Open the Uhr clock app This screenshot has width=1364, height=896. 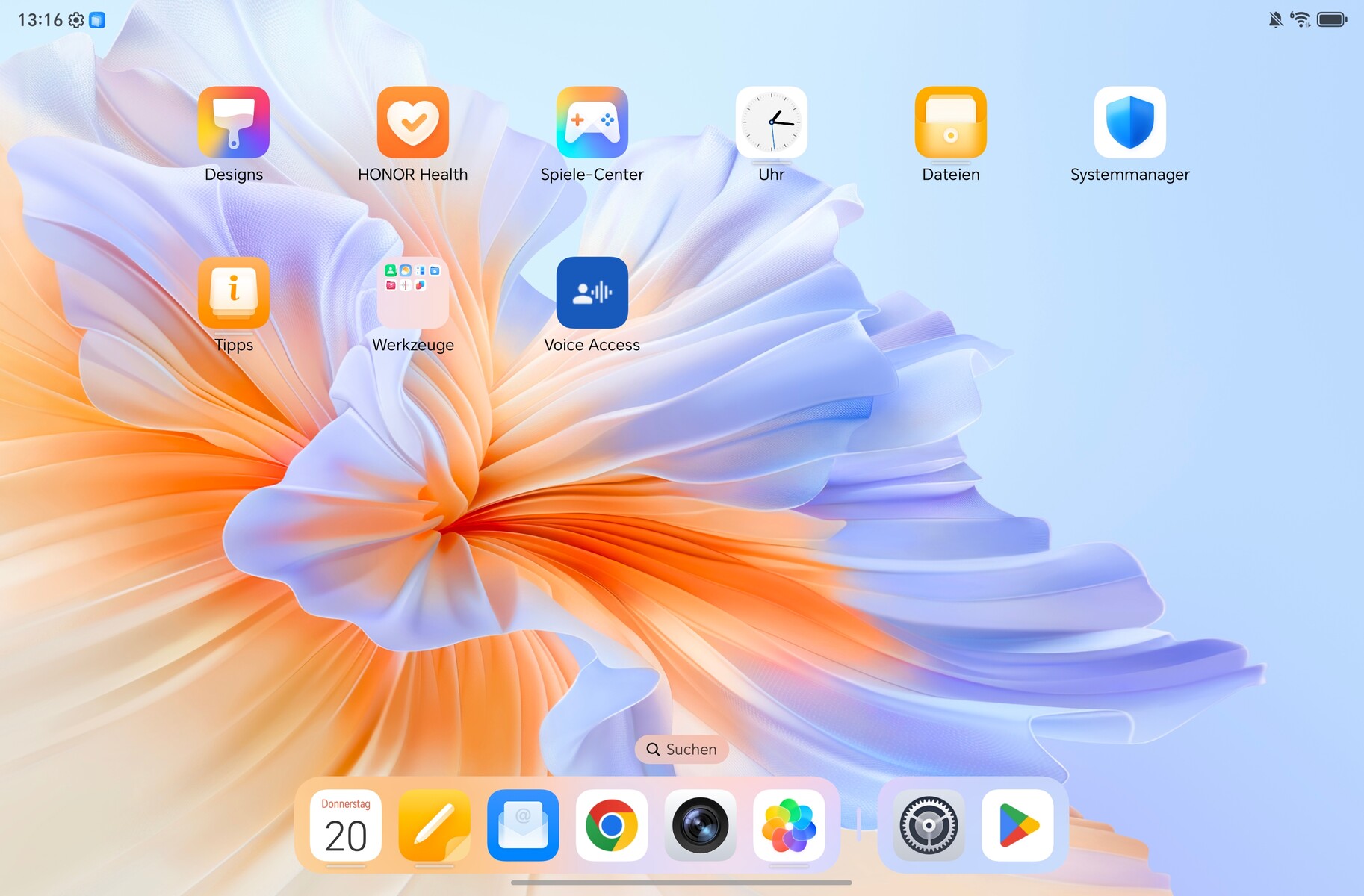pyautogui.click(x=772, y=123)
